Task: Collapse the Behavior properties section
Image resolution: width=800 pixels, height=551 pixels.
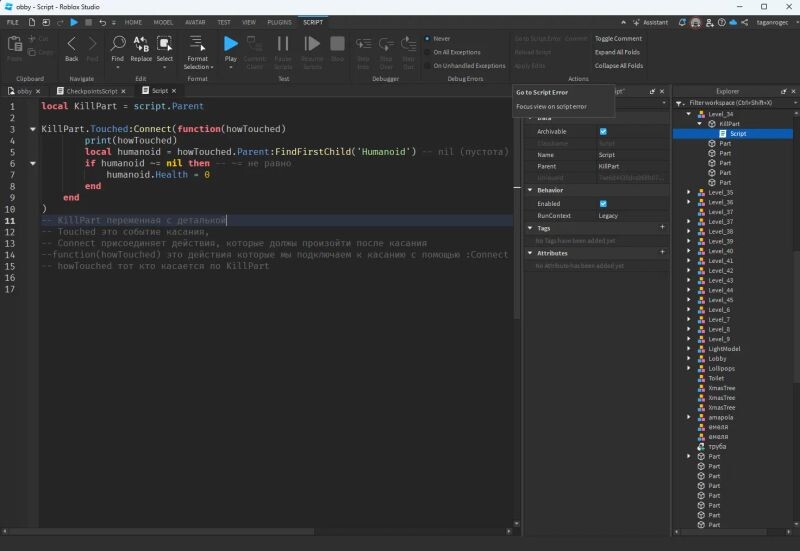Action: click(x=531, y=190)
